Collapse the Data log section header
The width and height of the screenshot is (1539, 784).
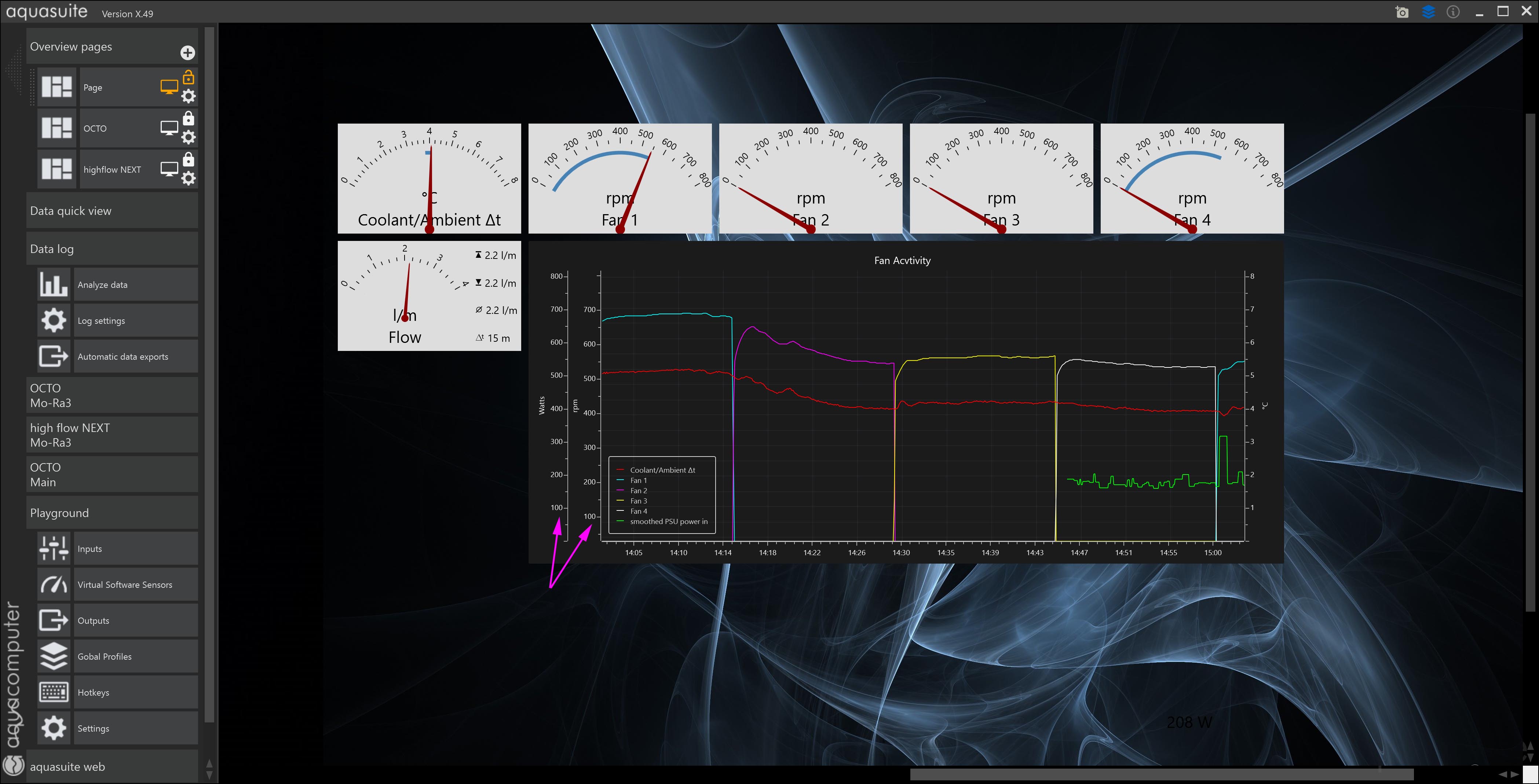point(112,249)
